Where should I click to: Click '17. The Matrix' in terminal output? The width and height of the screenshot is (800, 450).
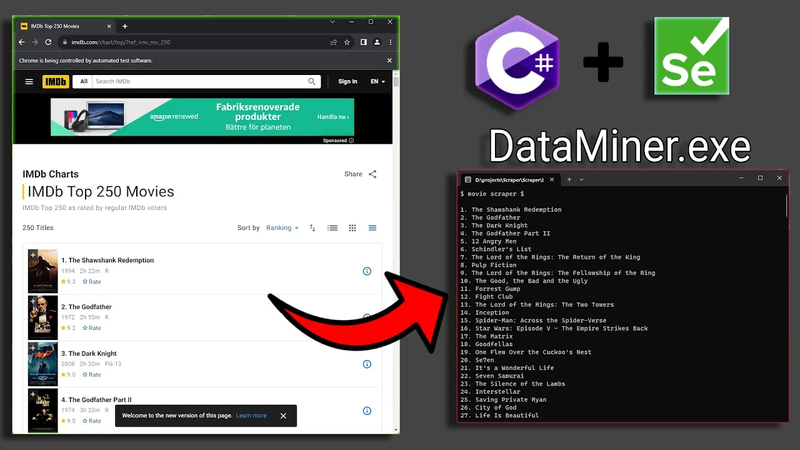coord(486,336)
